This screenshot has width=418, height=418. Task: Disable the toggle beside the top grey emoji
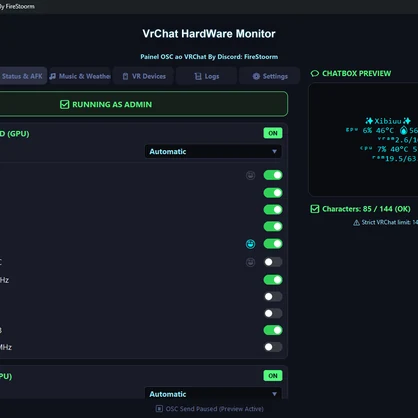273,175
